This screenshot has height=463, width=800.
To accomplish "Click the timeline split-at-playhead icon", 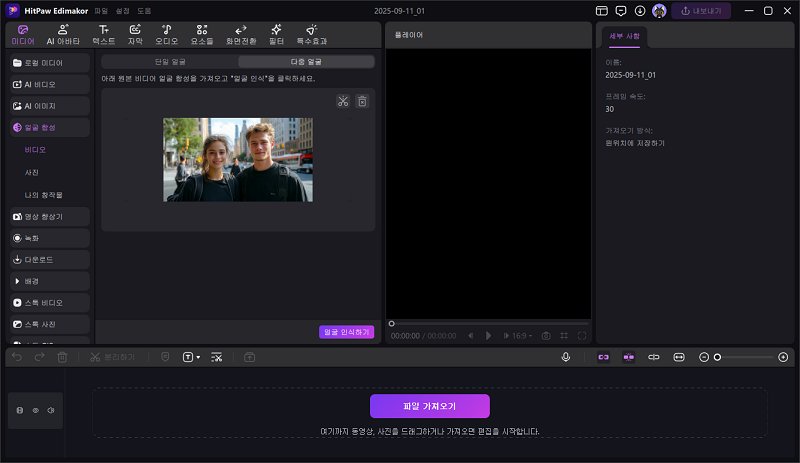I will (x=654, y=357).
